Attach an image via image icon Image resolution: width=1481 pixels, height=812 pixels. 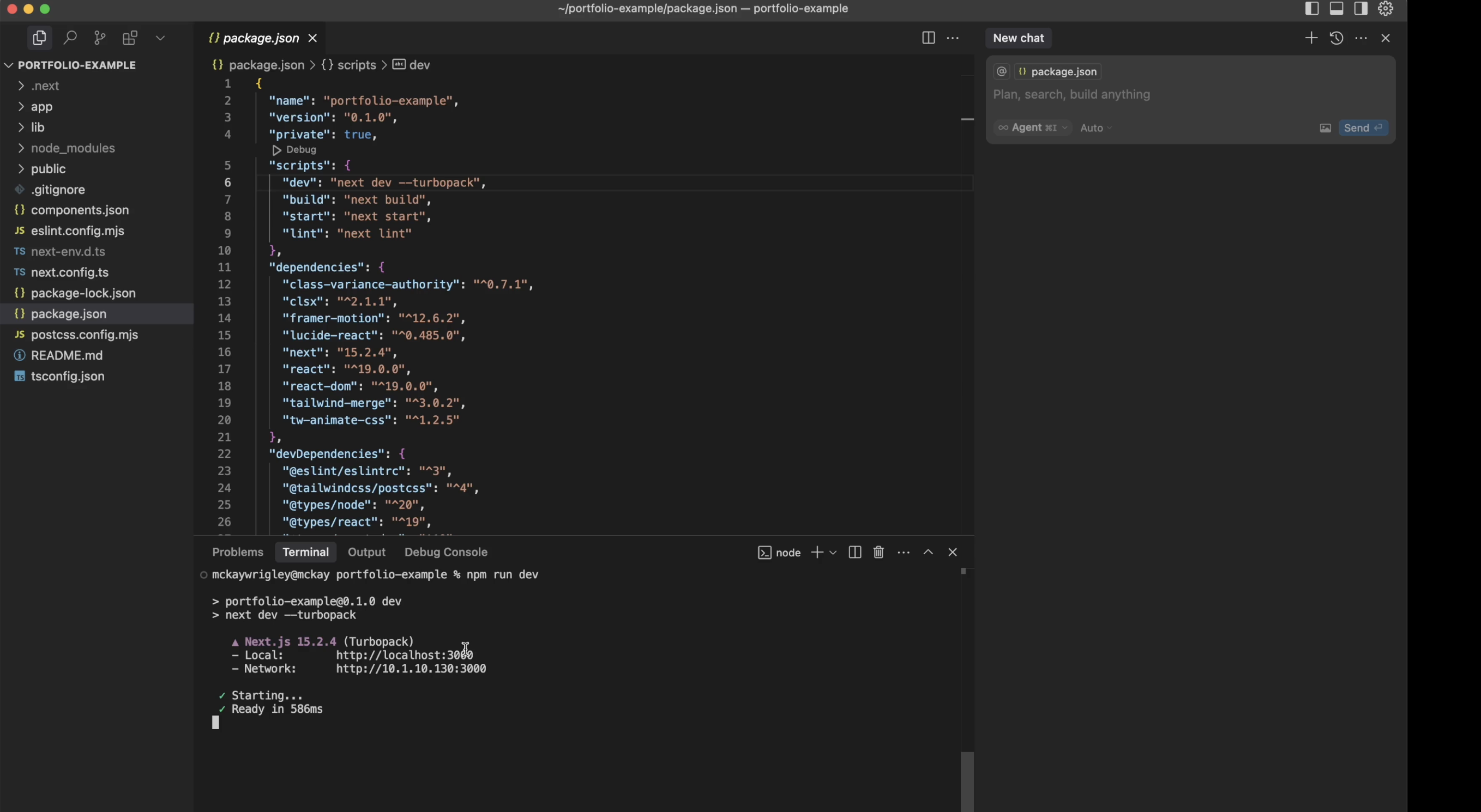coord(1325,128)
